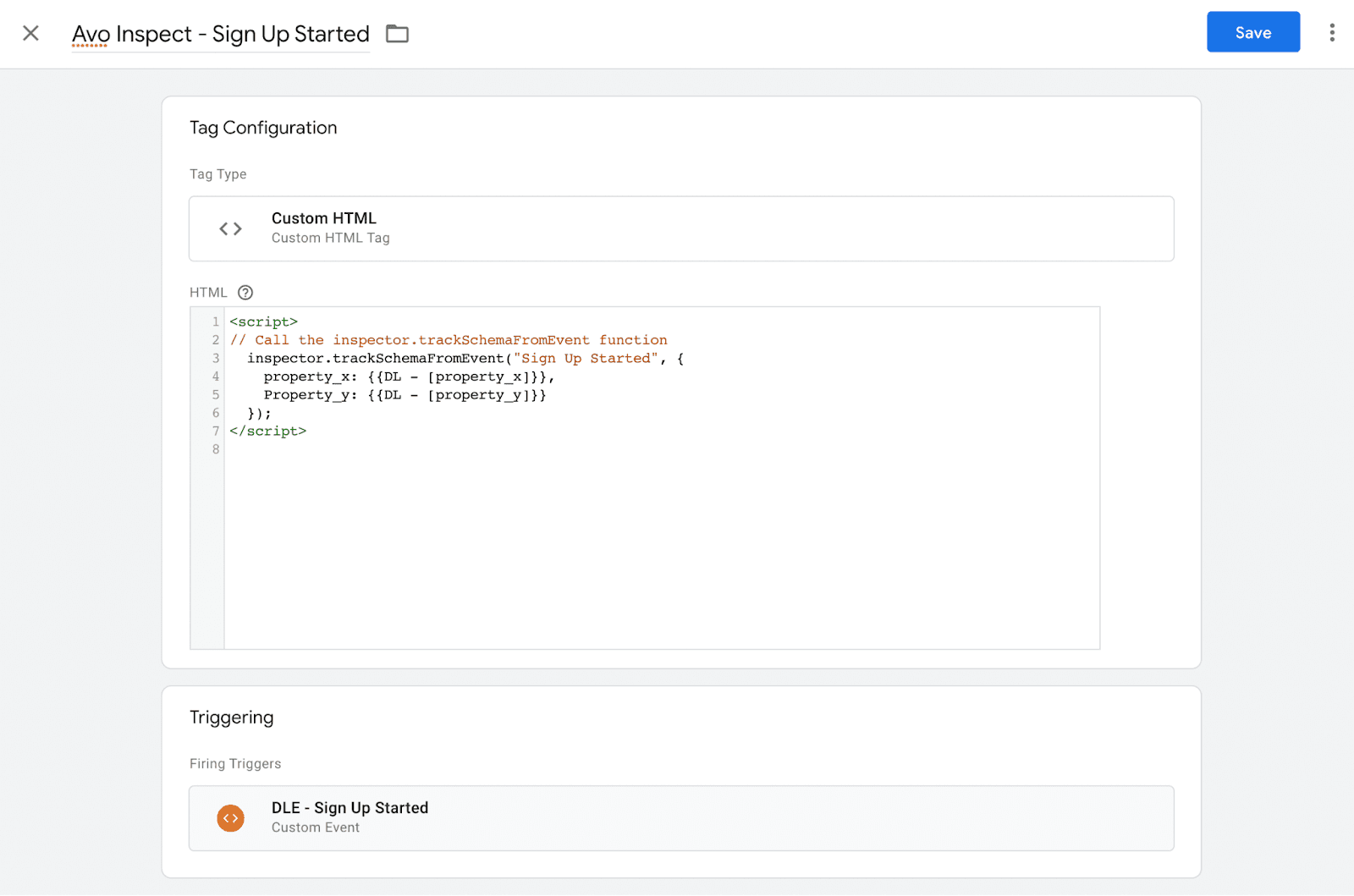Click the Tag Configuration heading
1354x896 pixels.
(x=263, y=128)
